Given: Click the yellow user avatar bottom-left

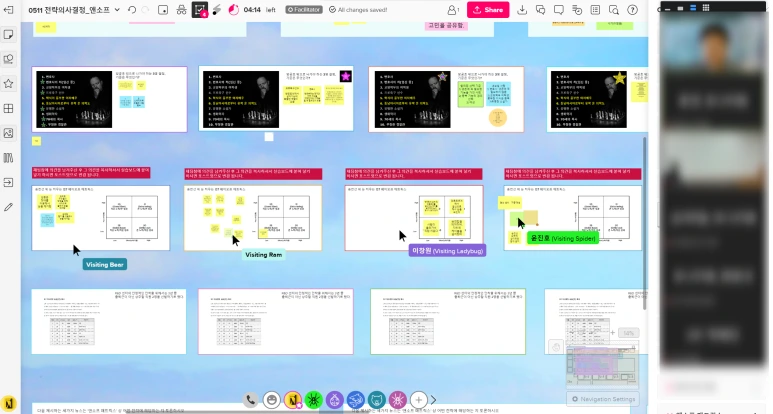Looking at the screenshot, I should [x=9, y=404].
